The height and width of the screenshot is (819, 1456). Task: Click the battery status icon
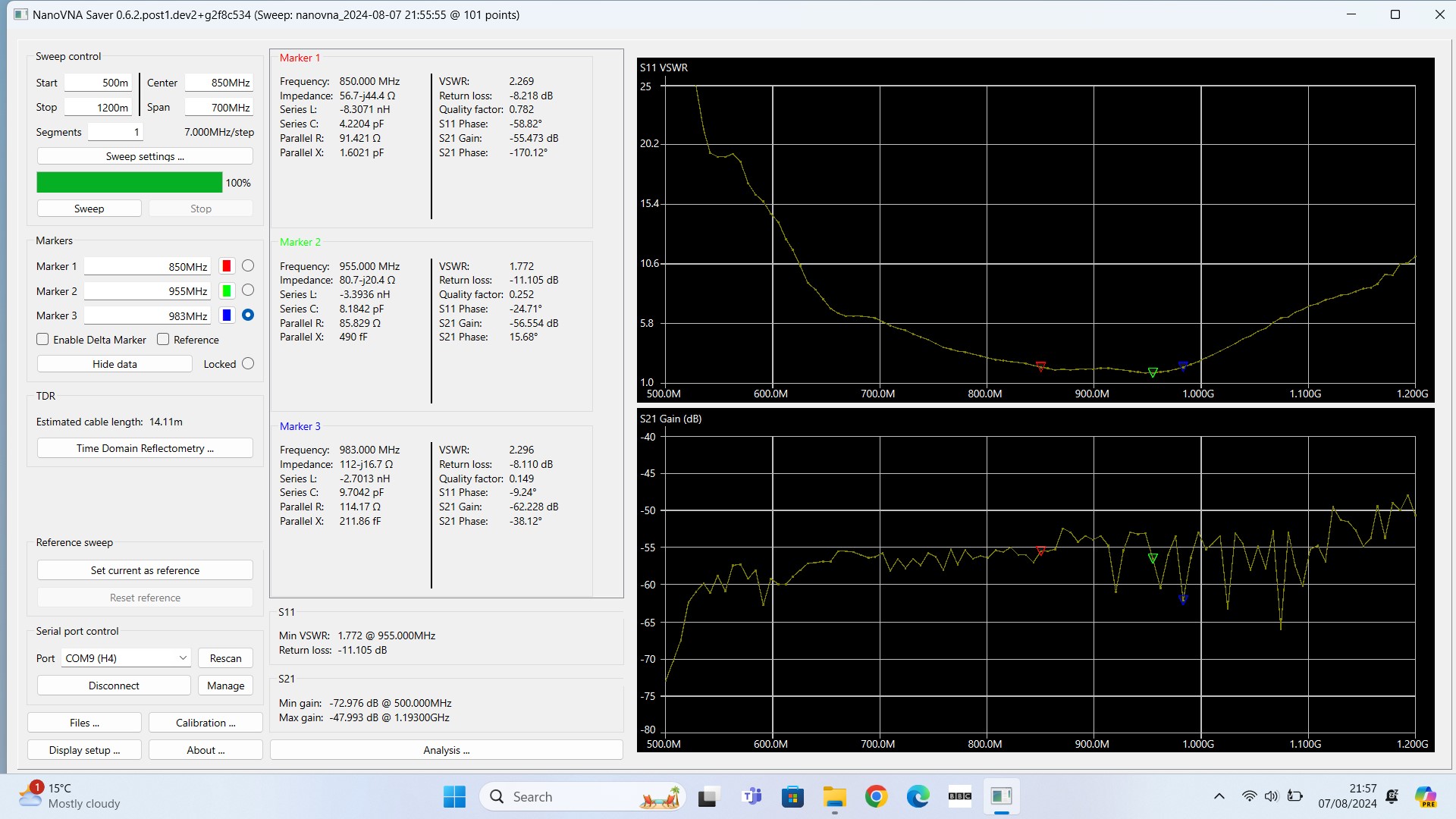[1295, 796]
